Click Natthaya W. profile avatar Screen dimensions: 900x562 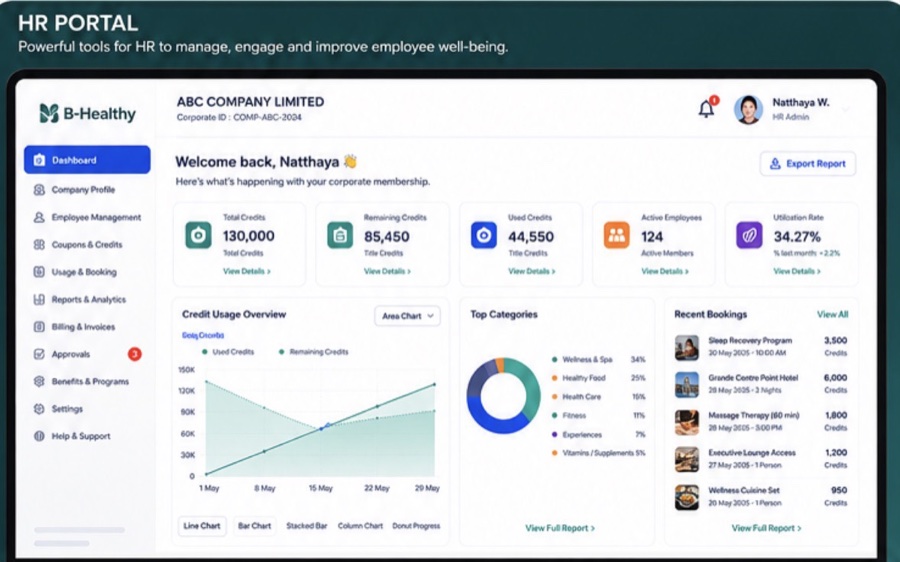tap(748, 109)
